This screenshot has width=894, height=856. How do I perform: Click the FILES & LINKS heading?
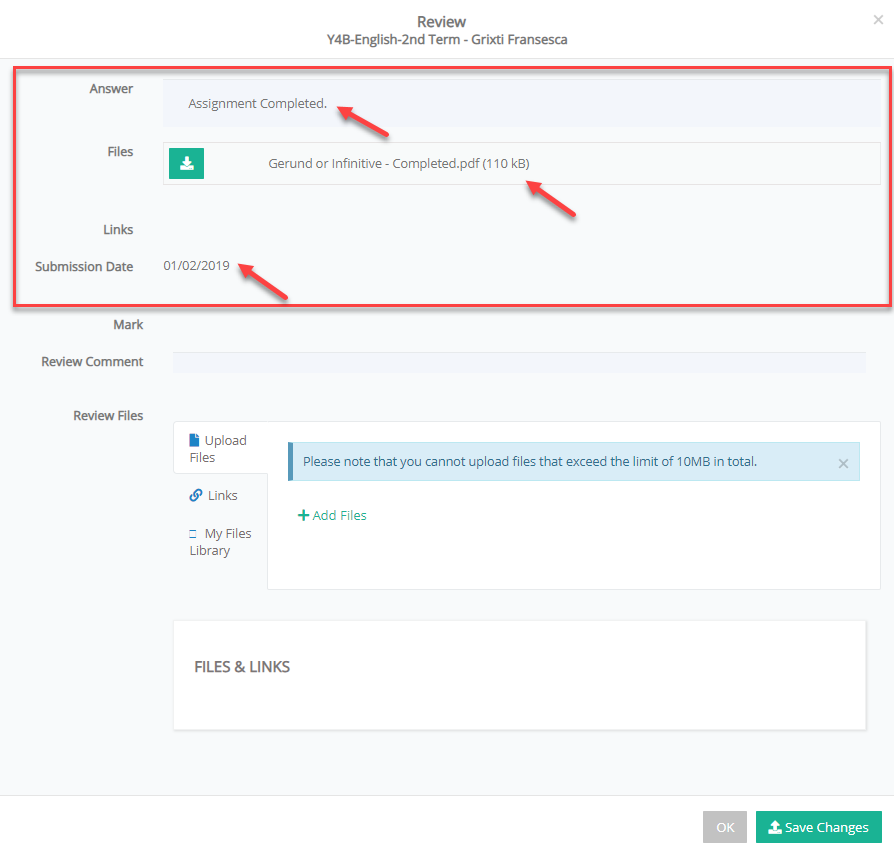[242, 667]
